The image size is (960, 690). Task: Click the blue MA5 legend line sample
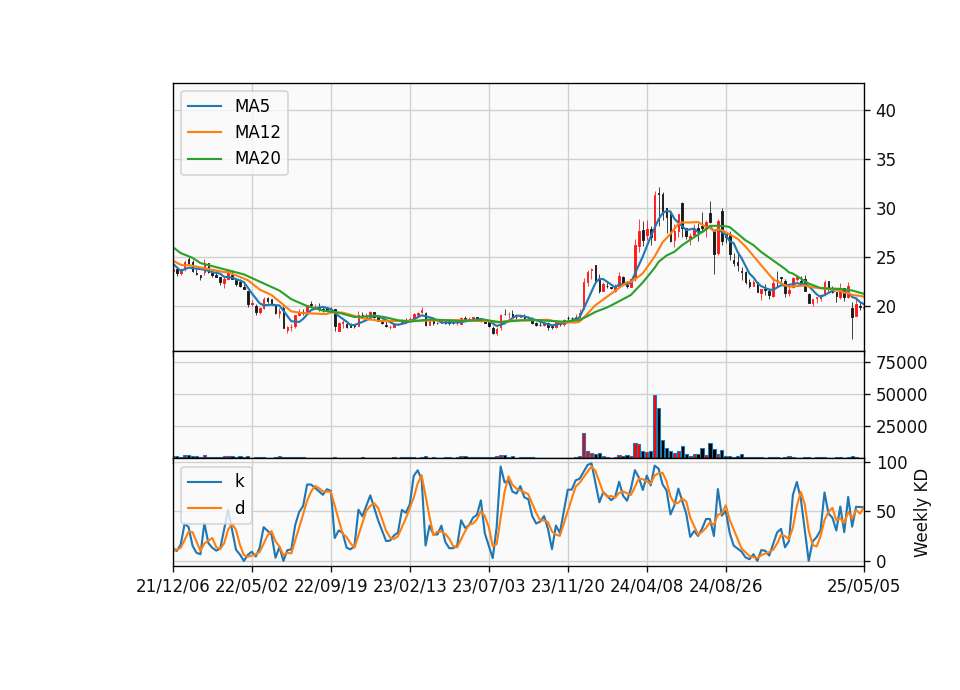tap(204, 106)
